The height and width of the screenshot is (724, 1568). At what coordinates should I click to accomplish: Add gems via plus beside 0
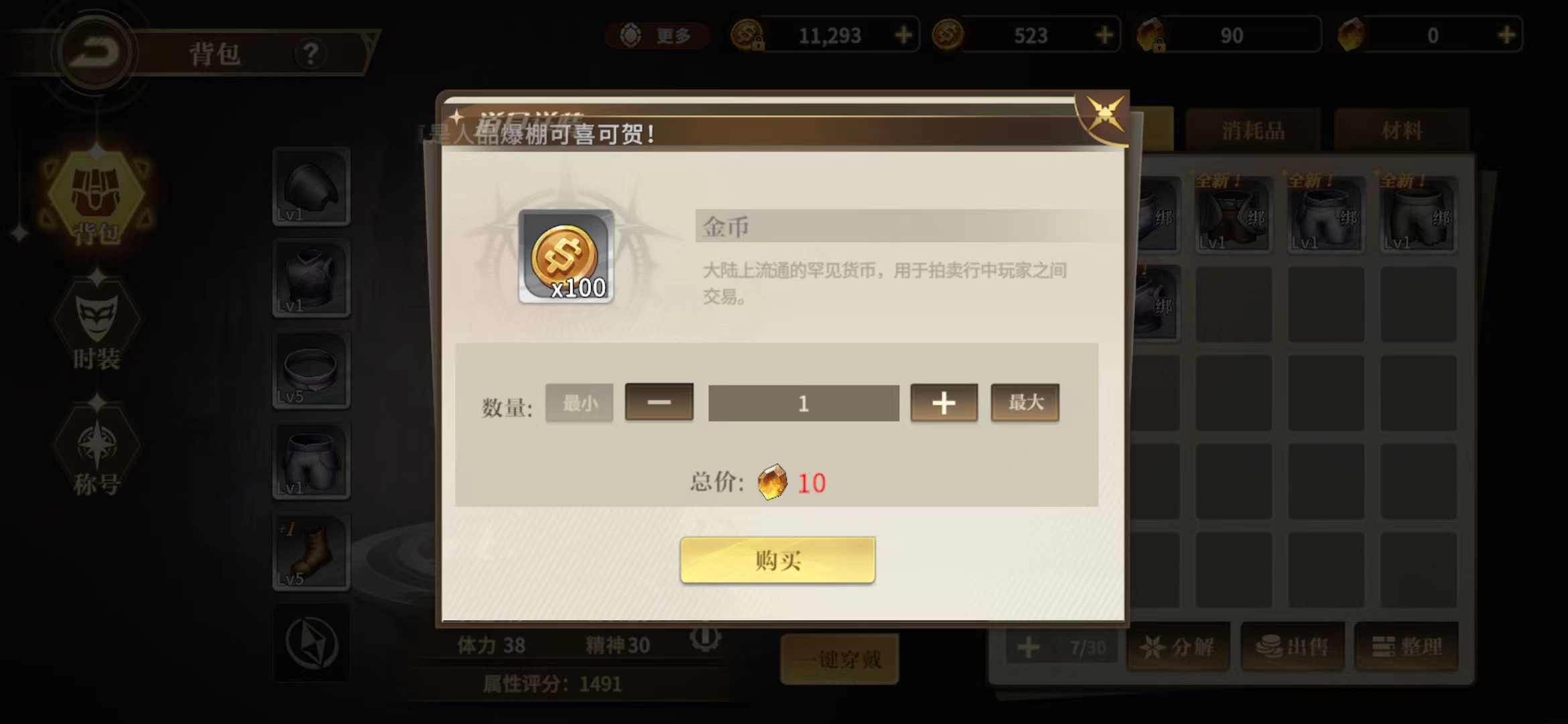pos(1506,35)
